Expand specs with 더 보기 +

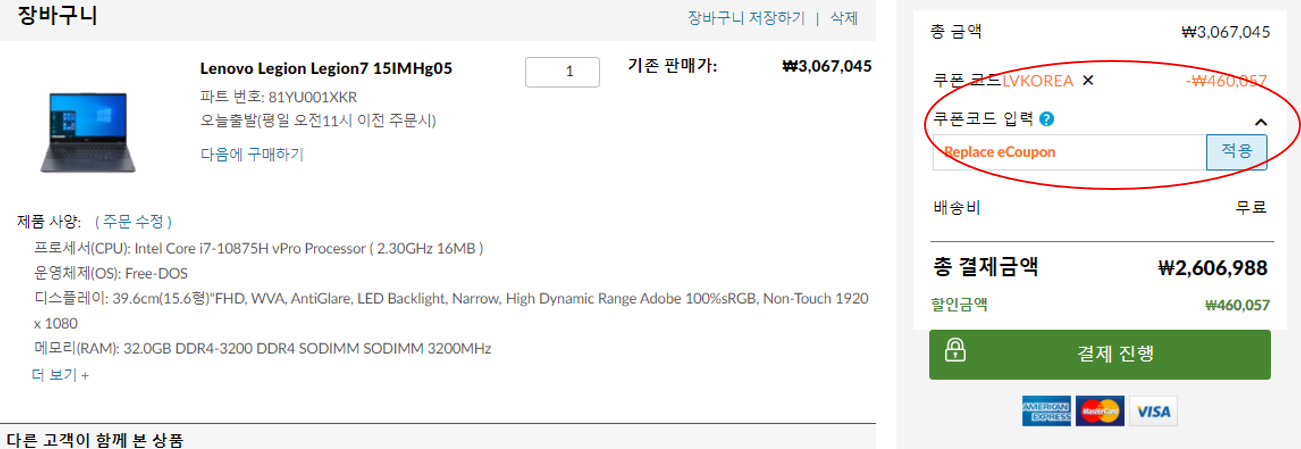(61, 375)
